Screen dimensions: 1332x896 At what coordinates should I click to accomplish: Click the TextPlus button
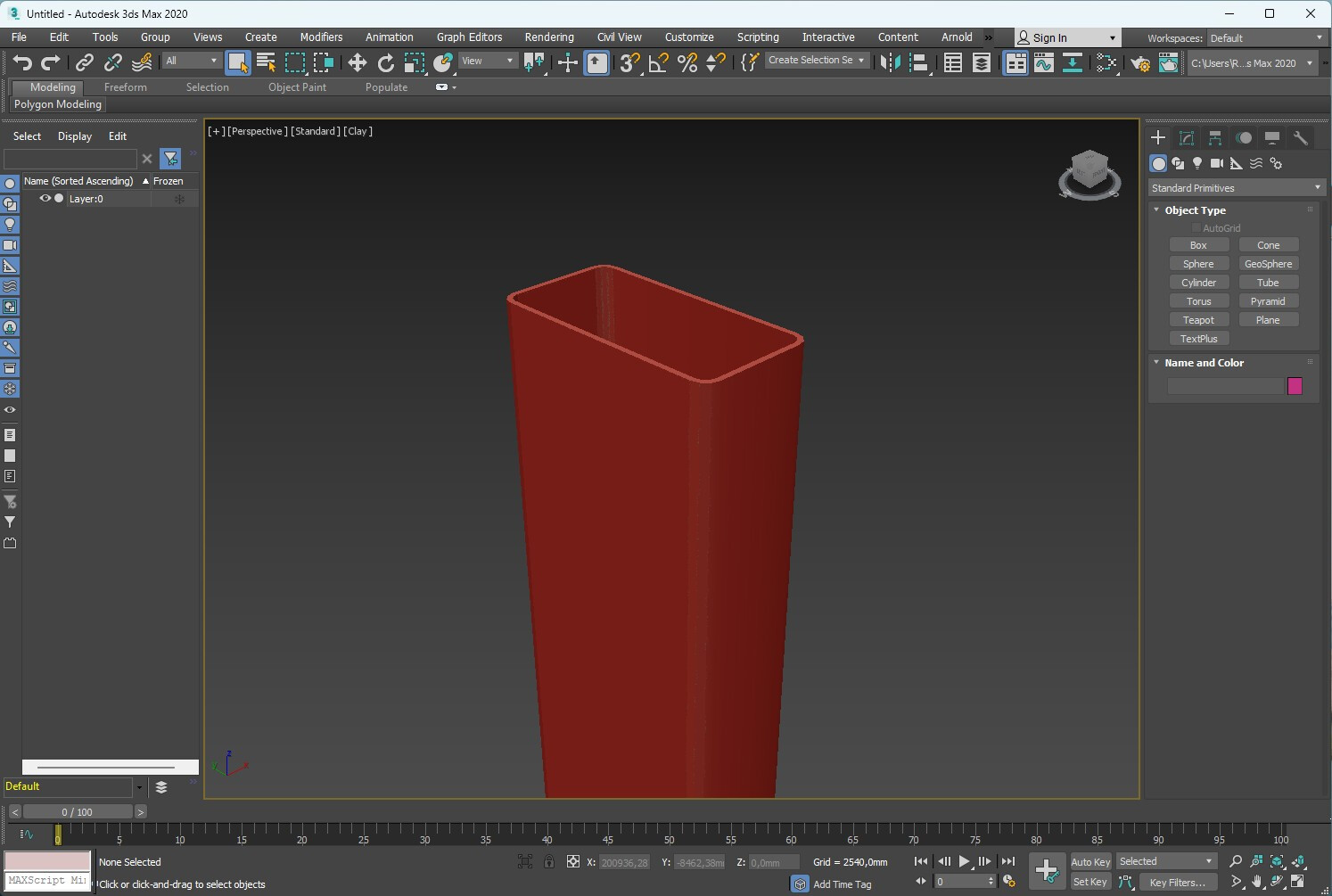point(1198,339)
